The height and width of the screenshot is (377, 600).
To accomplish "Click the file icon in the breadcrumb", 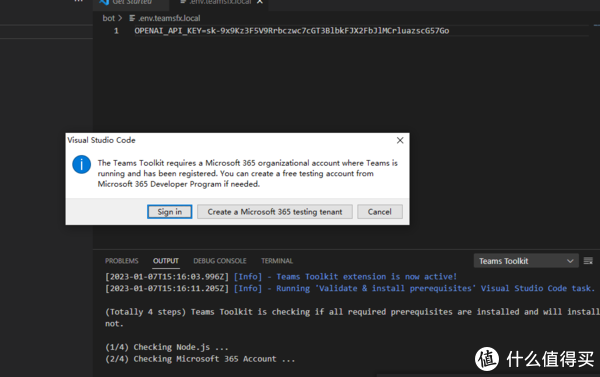I will (x=132, y=18).
